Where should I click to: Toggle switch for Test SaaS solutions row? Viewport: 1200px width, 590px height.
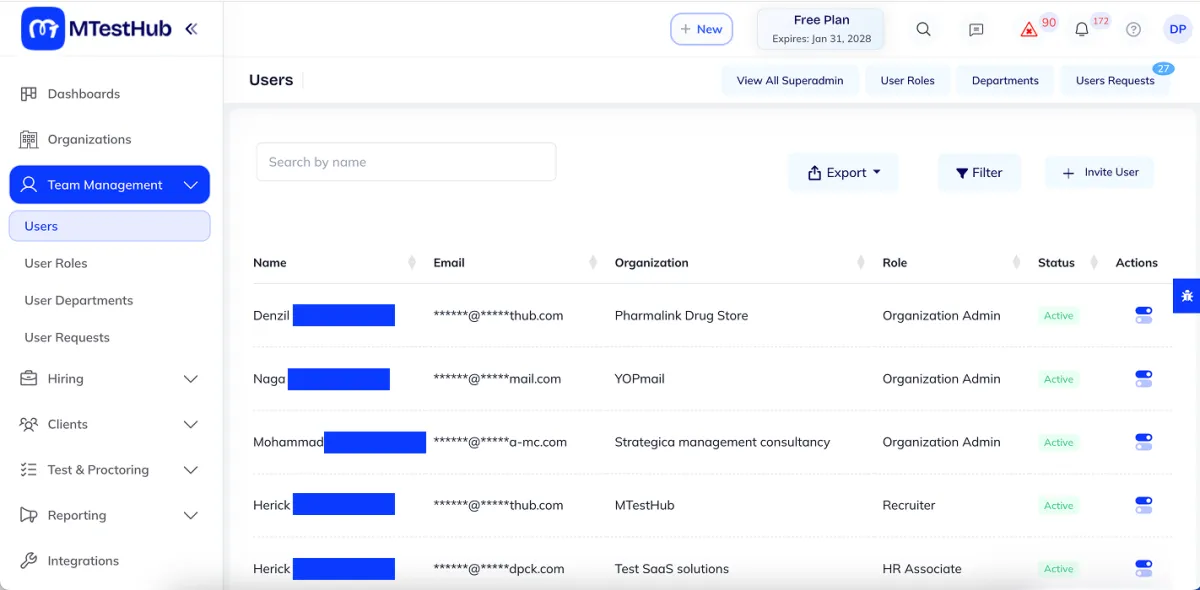tap(1144, 568)
